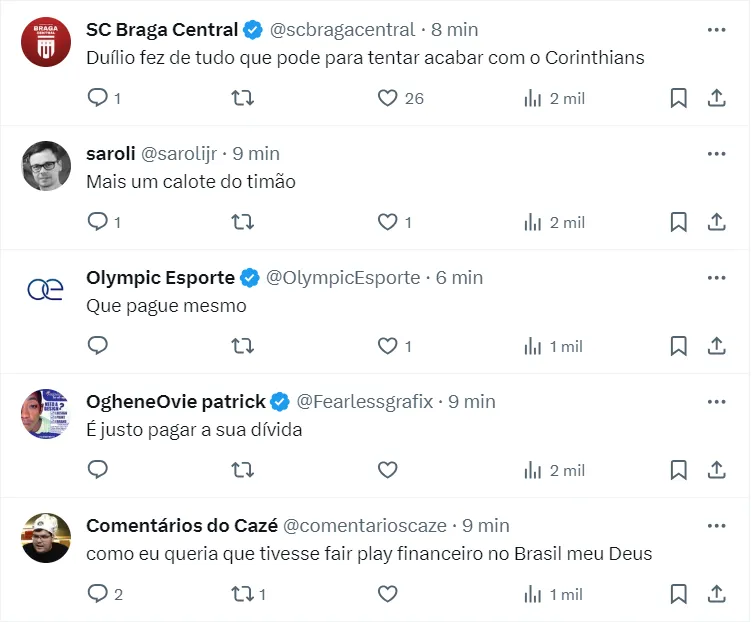Bookmark the saroli tweet

(x=678, y=222)
